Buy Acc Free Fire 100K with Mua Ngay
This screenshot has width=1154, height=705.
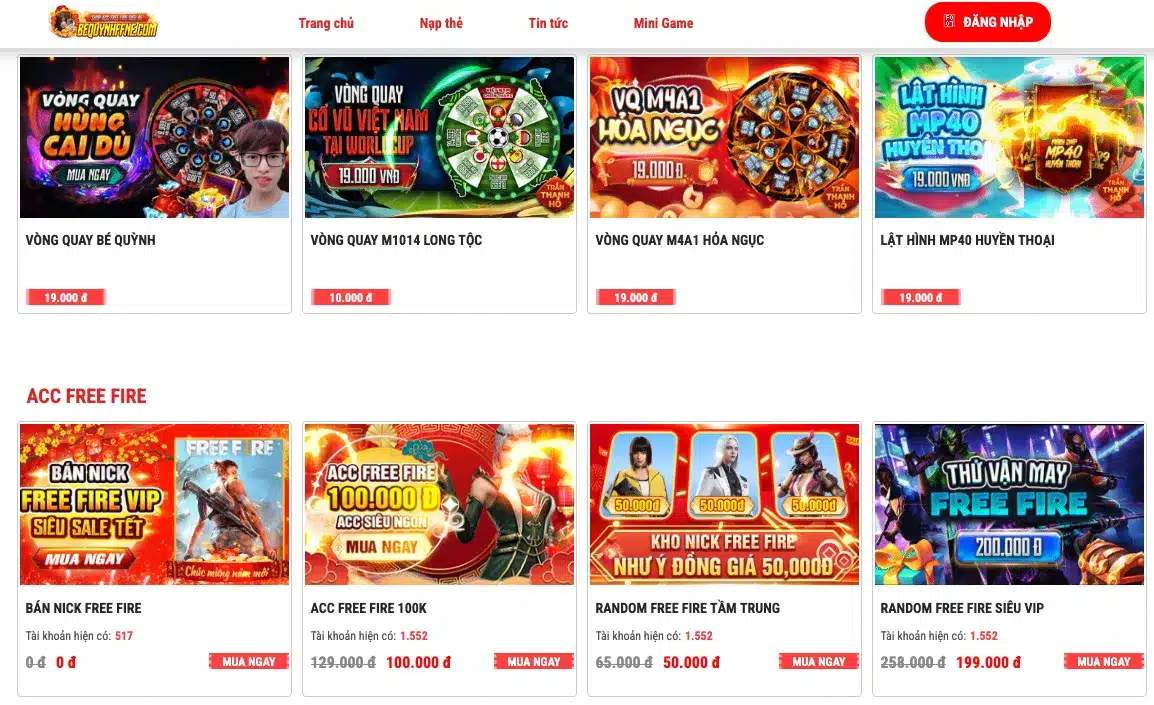click(534, 662)
